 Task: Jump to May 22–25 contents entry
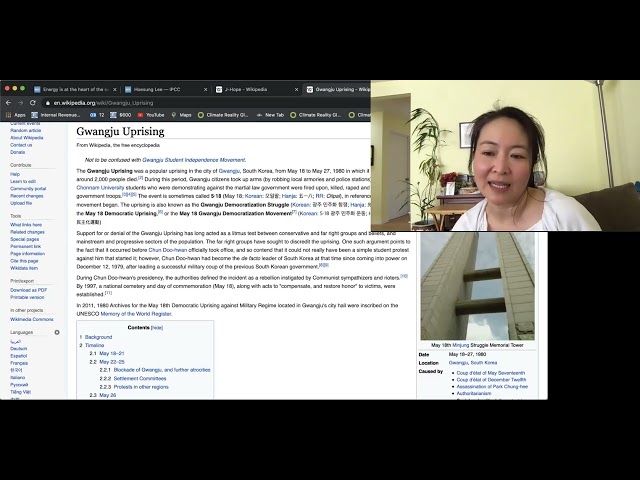coord(112,362)
